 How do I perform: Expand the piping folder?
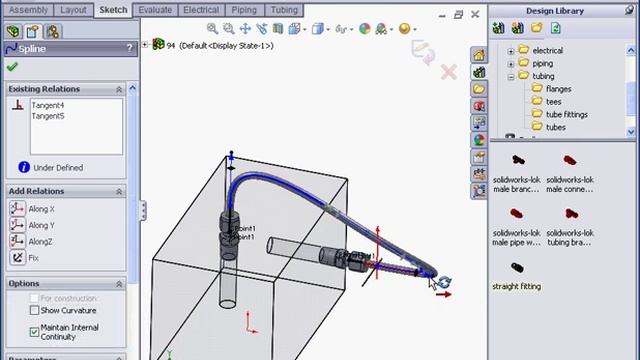(511, 64)
